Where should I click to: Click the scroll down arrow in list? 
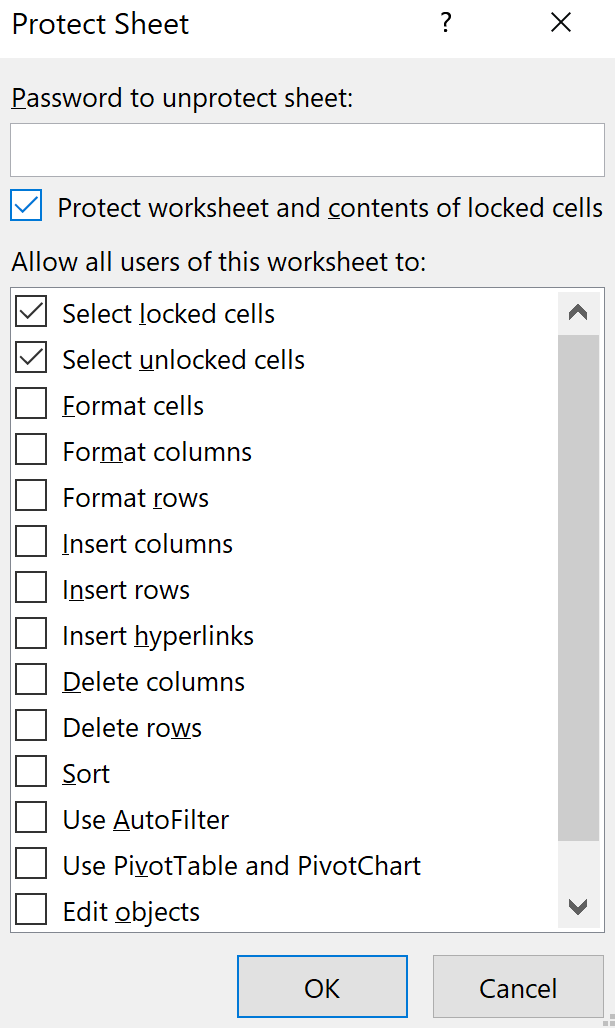pyautogui.click(x=577, y=908)
